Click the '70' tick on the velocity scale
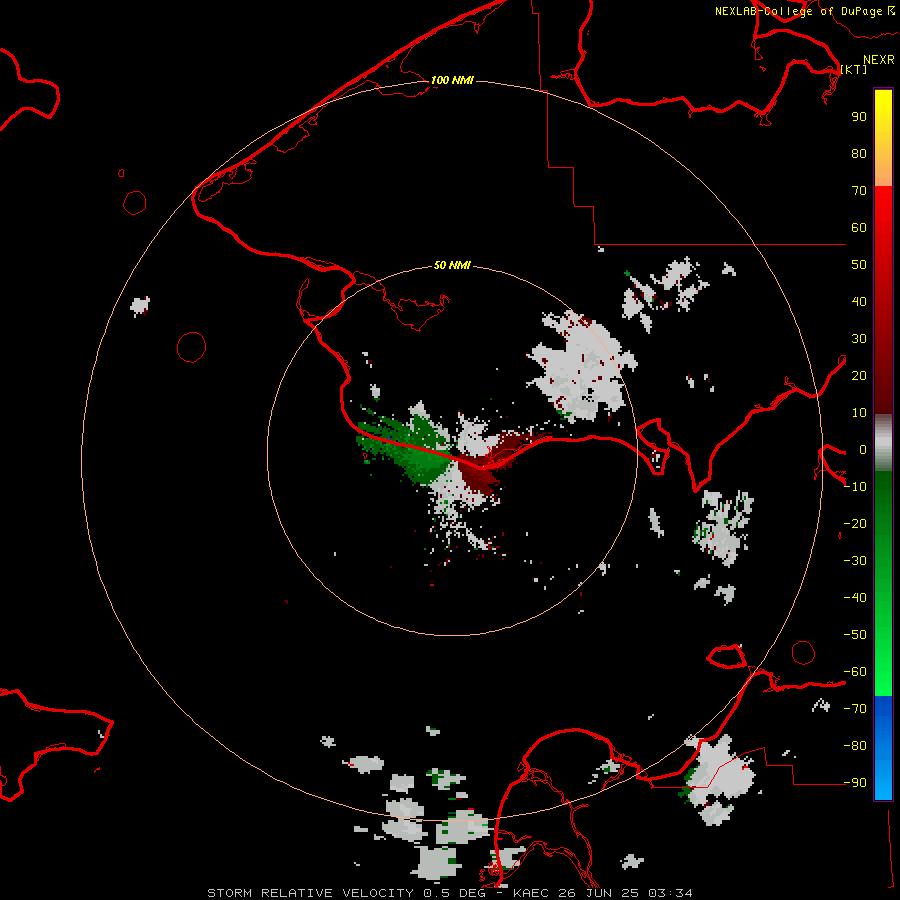The height and width of the screenshot is (900, 900). (859, 191)
